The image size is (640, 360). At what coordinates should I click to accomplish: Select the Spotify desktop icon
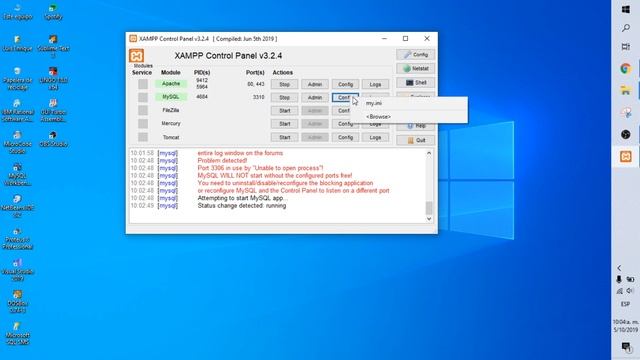tap(53, 12)
